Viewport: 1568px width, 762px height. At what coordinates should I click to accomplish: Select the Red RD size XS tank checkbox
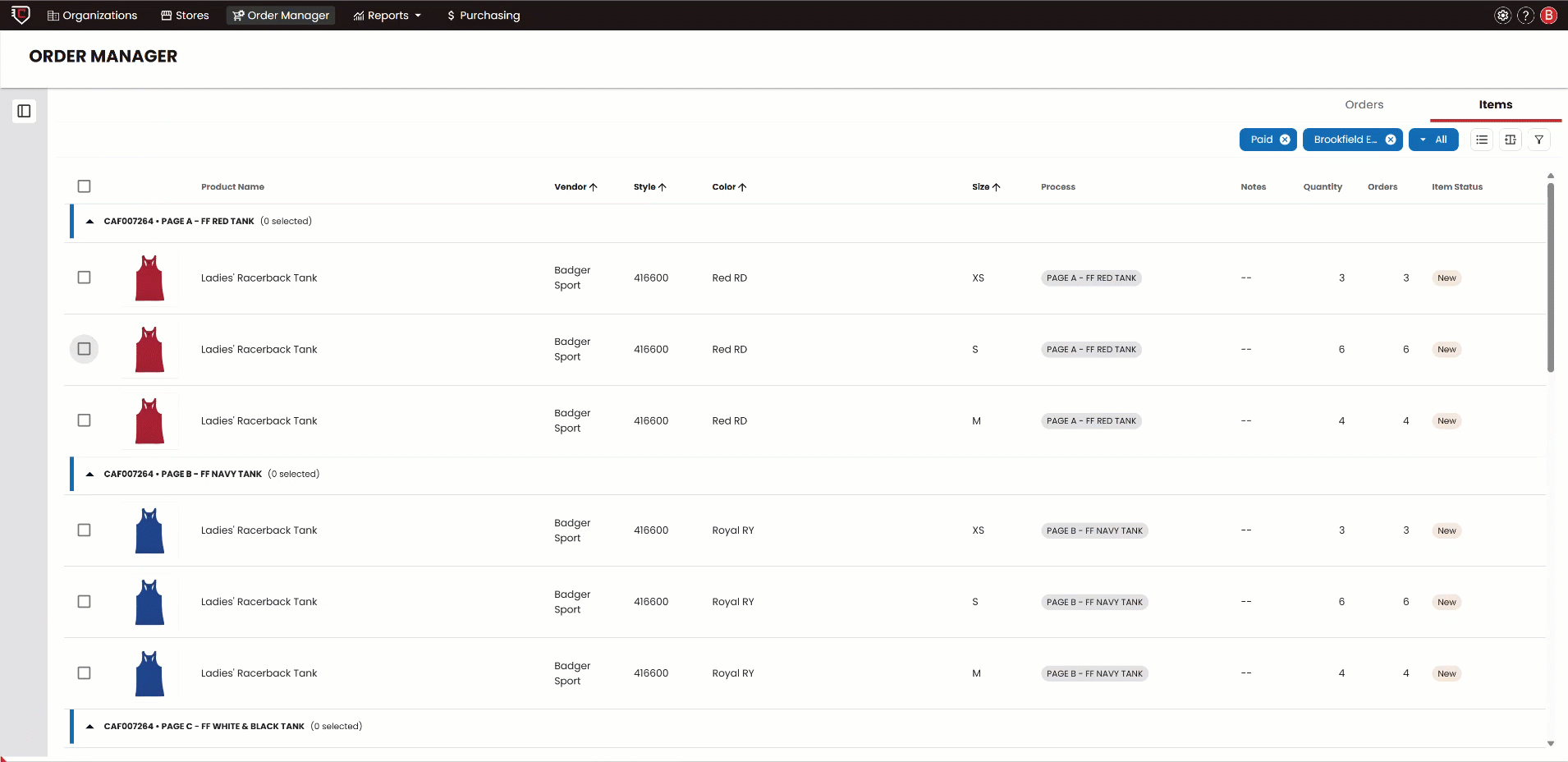coord(84,278)
